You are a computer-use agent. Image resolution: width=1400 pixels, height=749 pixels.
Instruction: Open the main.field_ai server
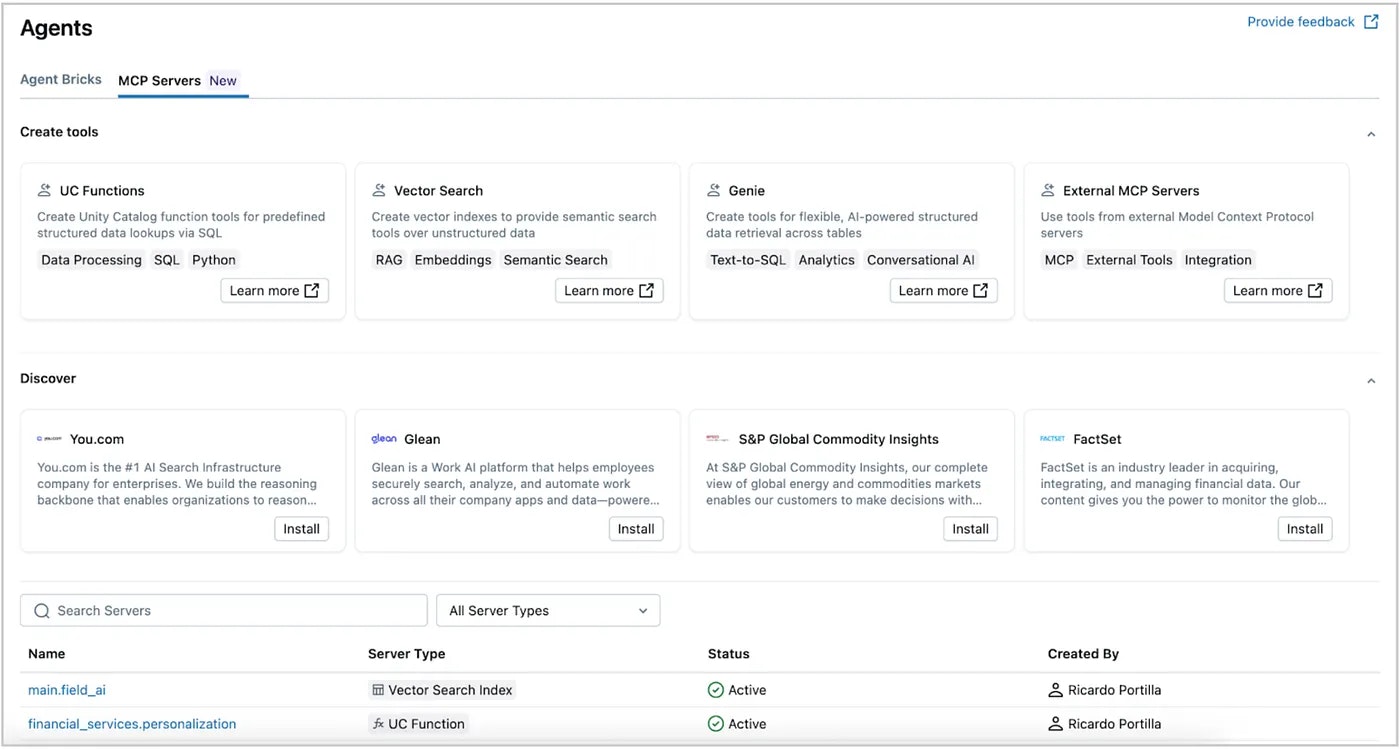tap(67, 690)
